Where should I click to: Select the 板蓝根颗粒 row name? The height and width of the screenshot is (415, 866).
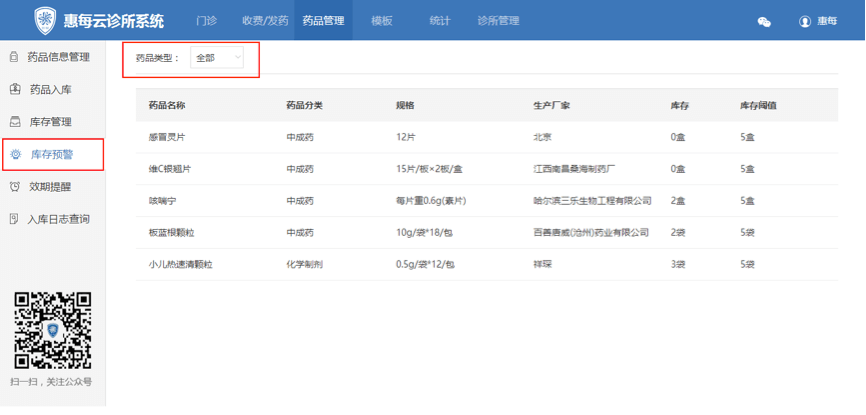171,233
